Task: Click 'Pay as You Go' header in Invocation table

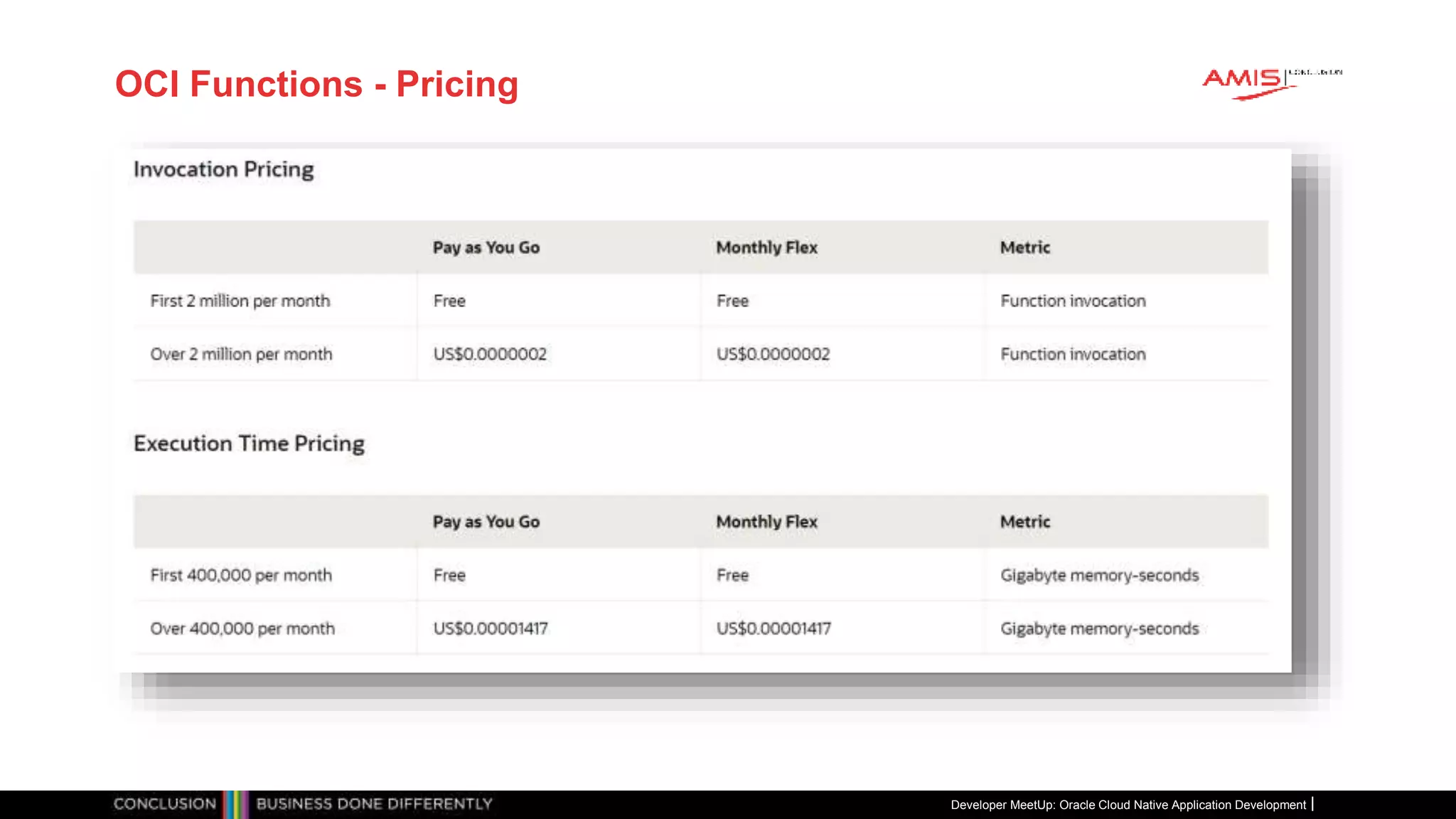Action: (x=486, y=247)
